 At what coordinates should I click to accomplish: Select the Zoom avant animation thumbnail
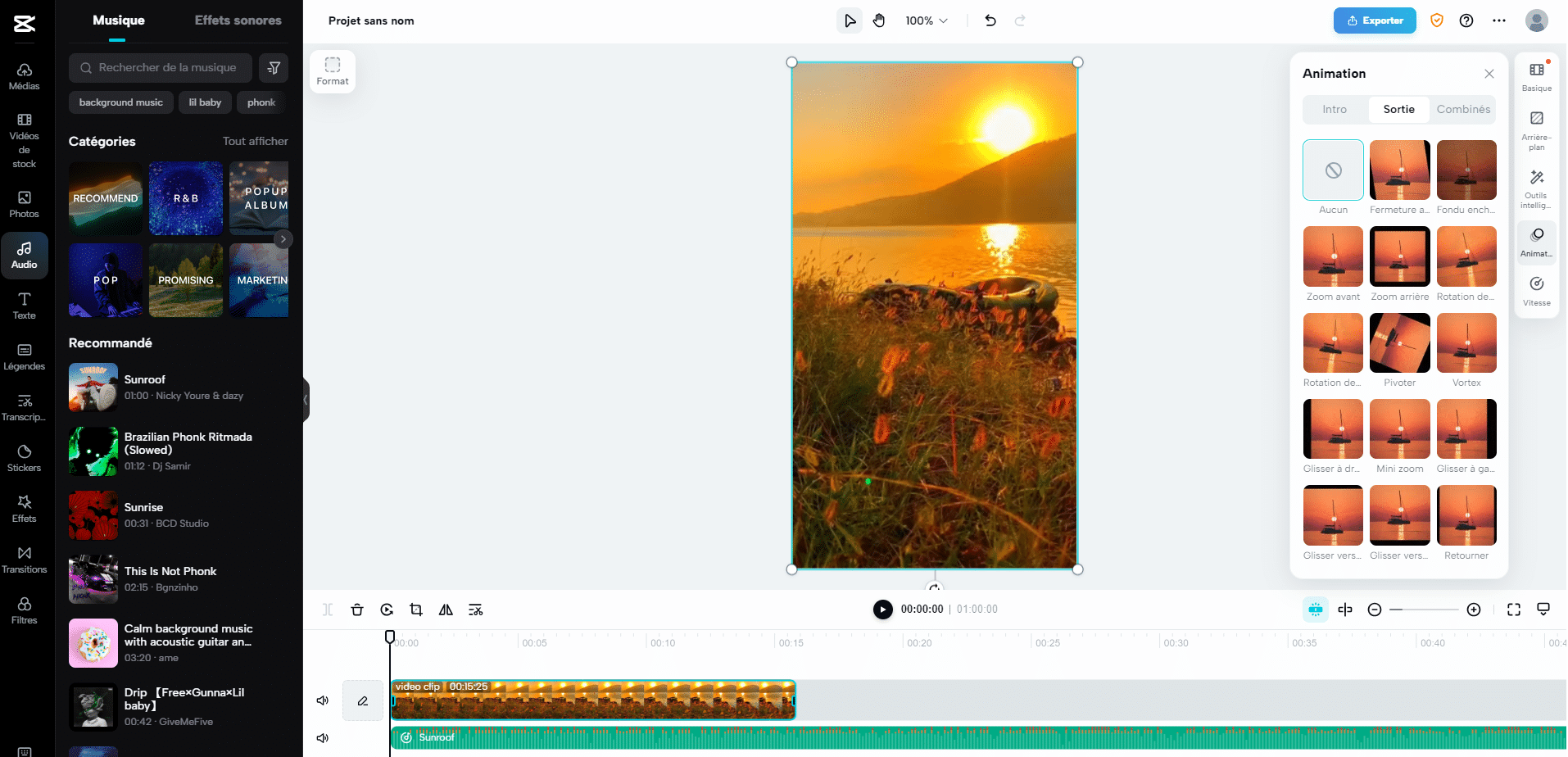[x=1333, y=256]
